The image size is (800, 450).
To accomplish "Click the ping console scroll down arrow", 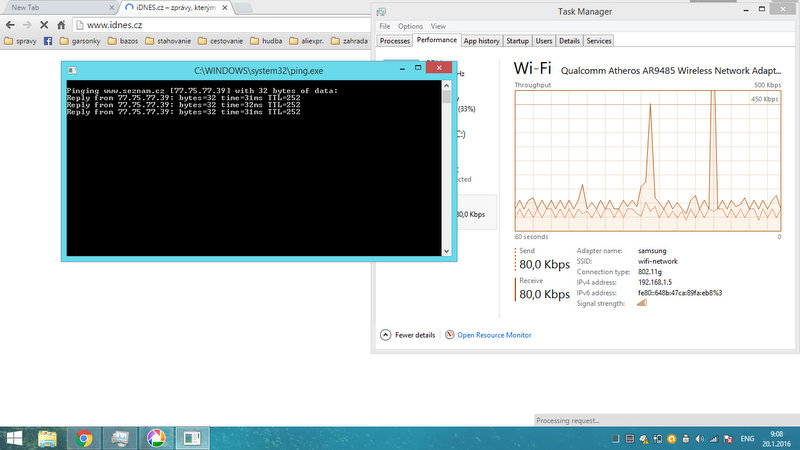I will [446, 251].
